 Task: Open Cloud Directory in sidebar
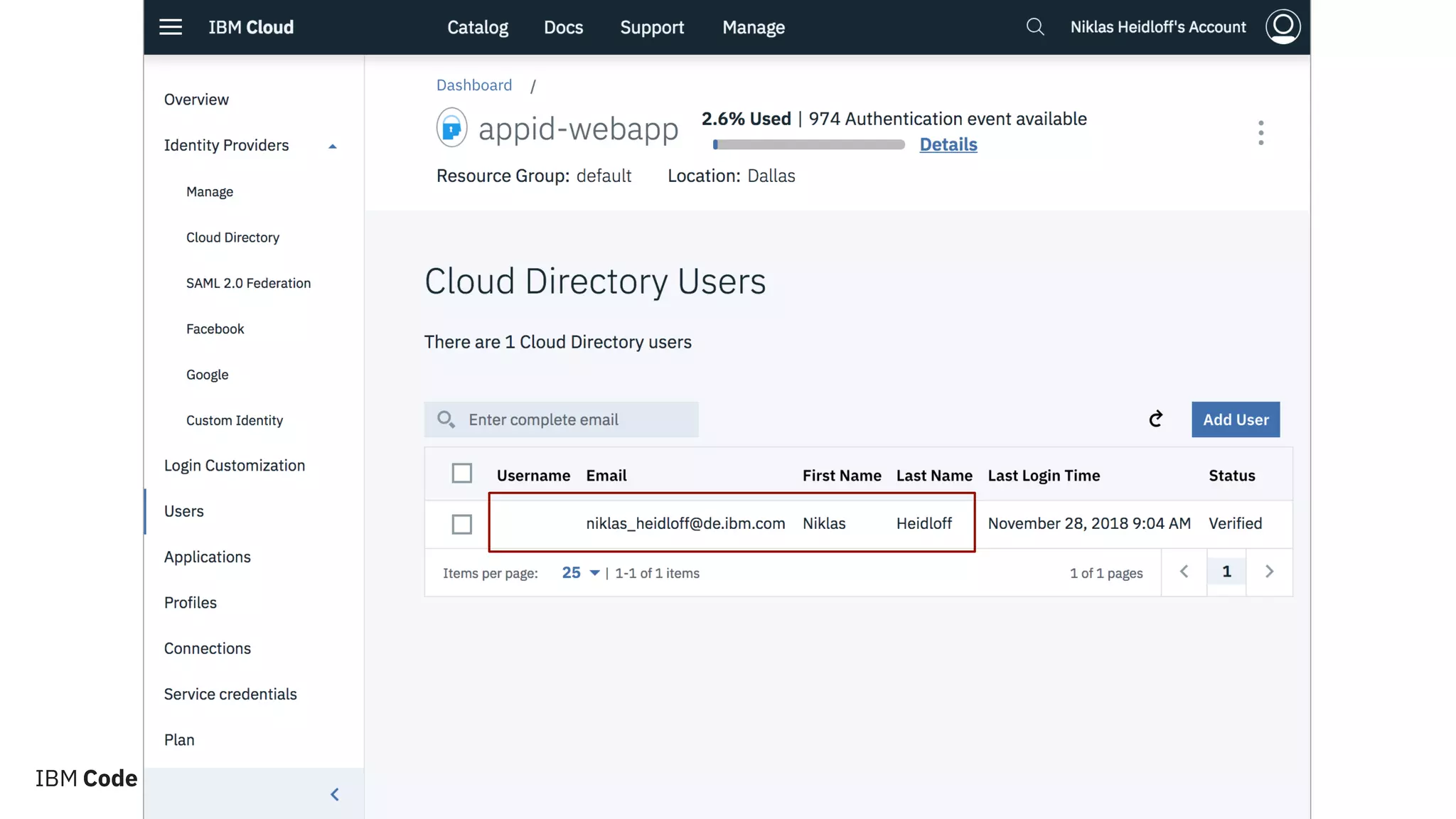click(x=232, y=237)
